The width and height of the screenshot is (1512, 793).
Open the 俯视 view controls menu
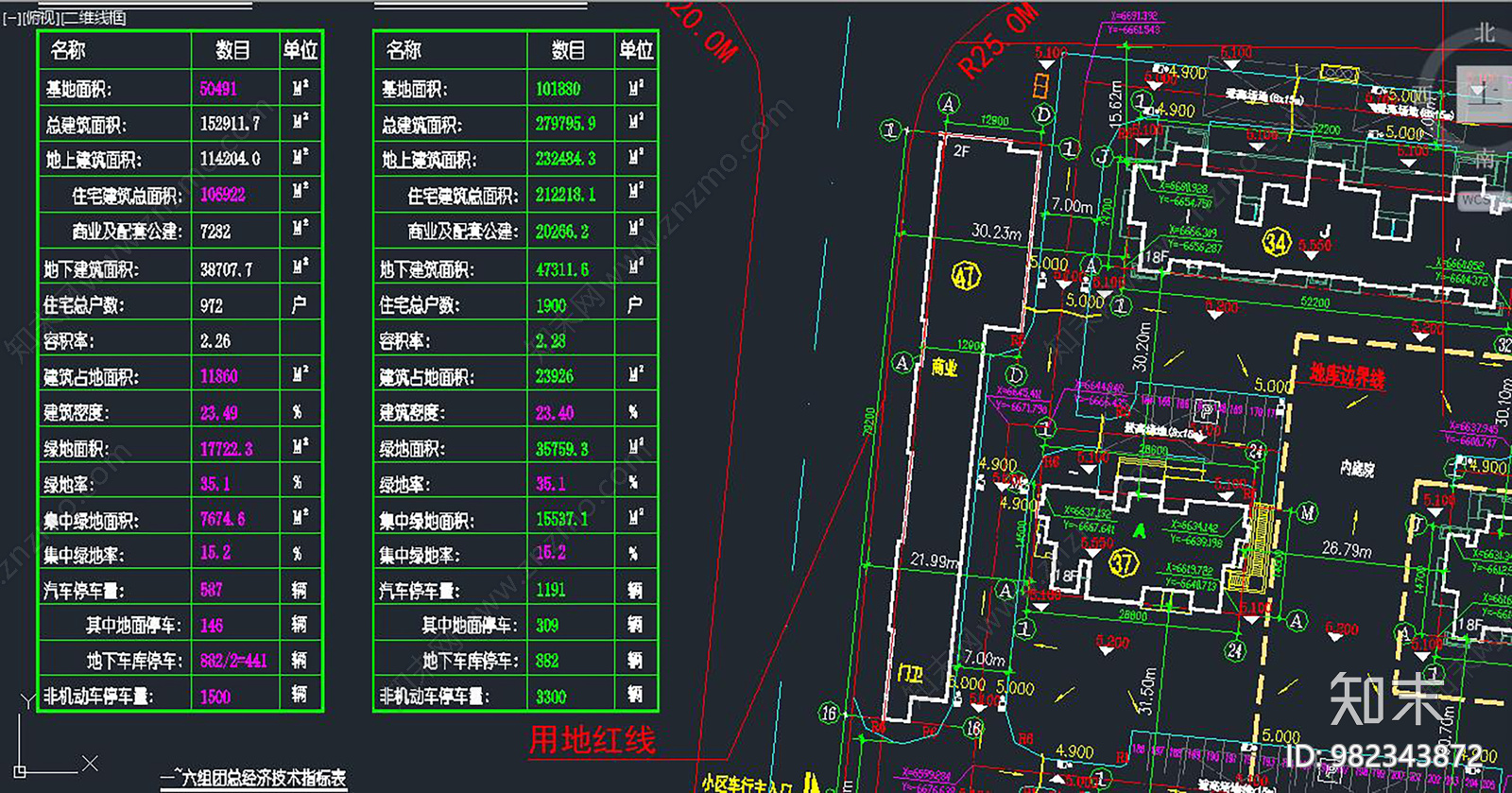[40, 18]
